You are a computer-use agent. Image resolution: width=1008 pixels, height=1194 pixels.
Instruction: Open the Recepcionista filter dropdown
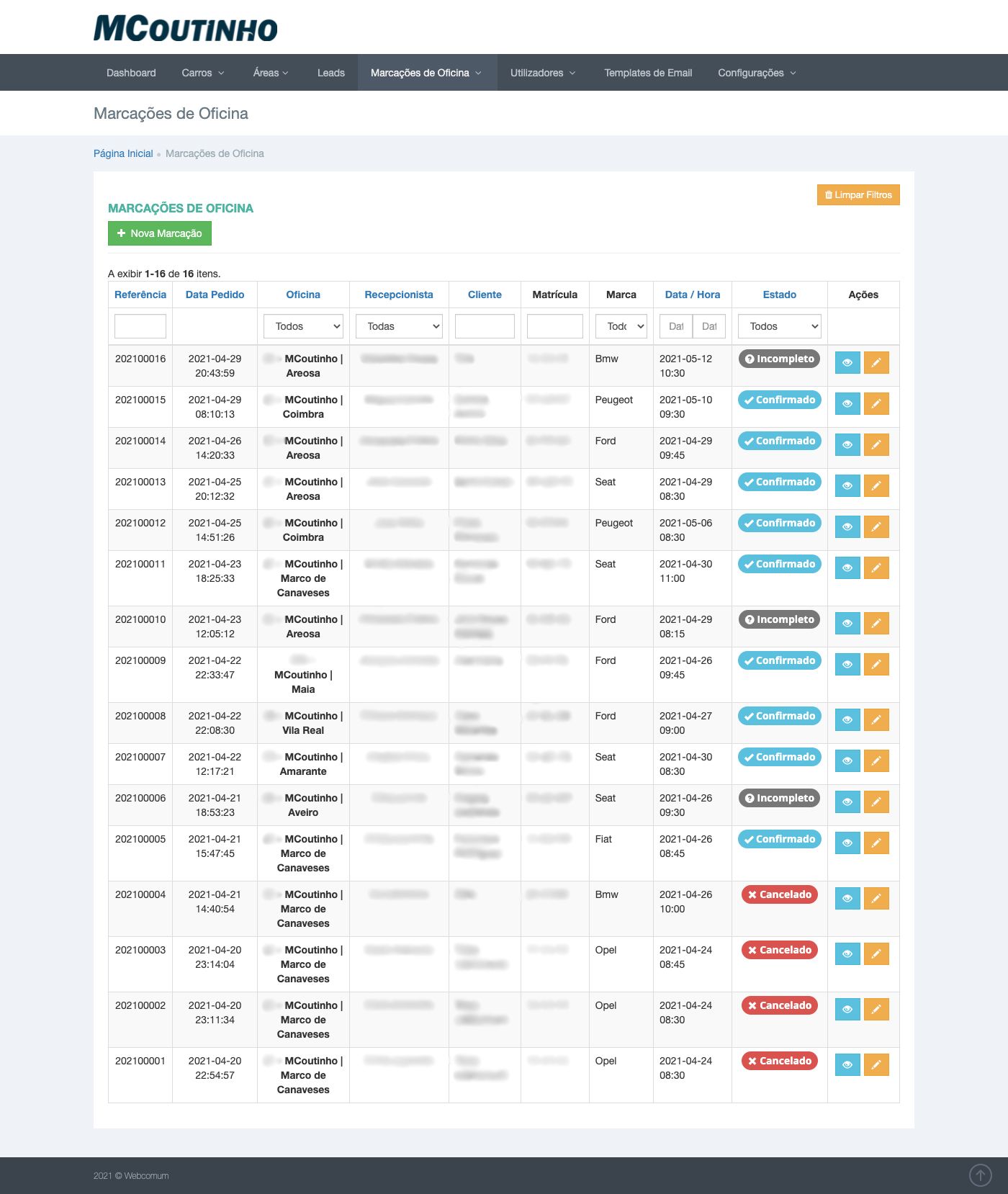pos(399,326)
